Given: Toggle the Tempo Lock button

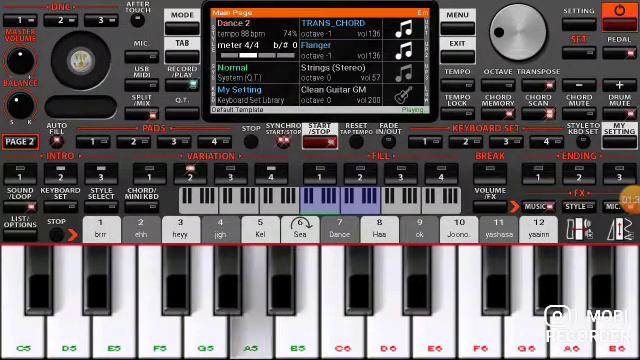Looking at the screenshot, I should coord(457,113).
